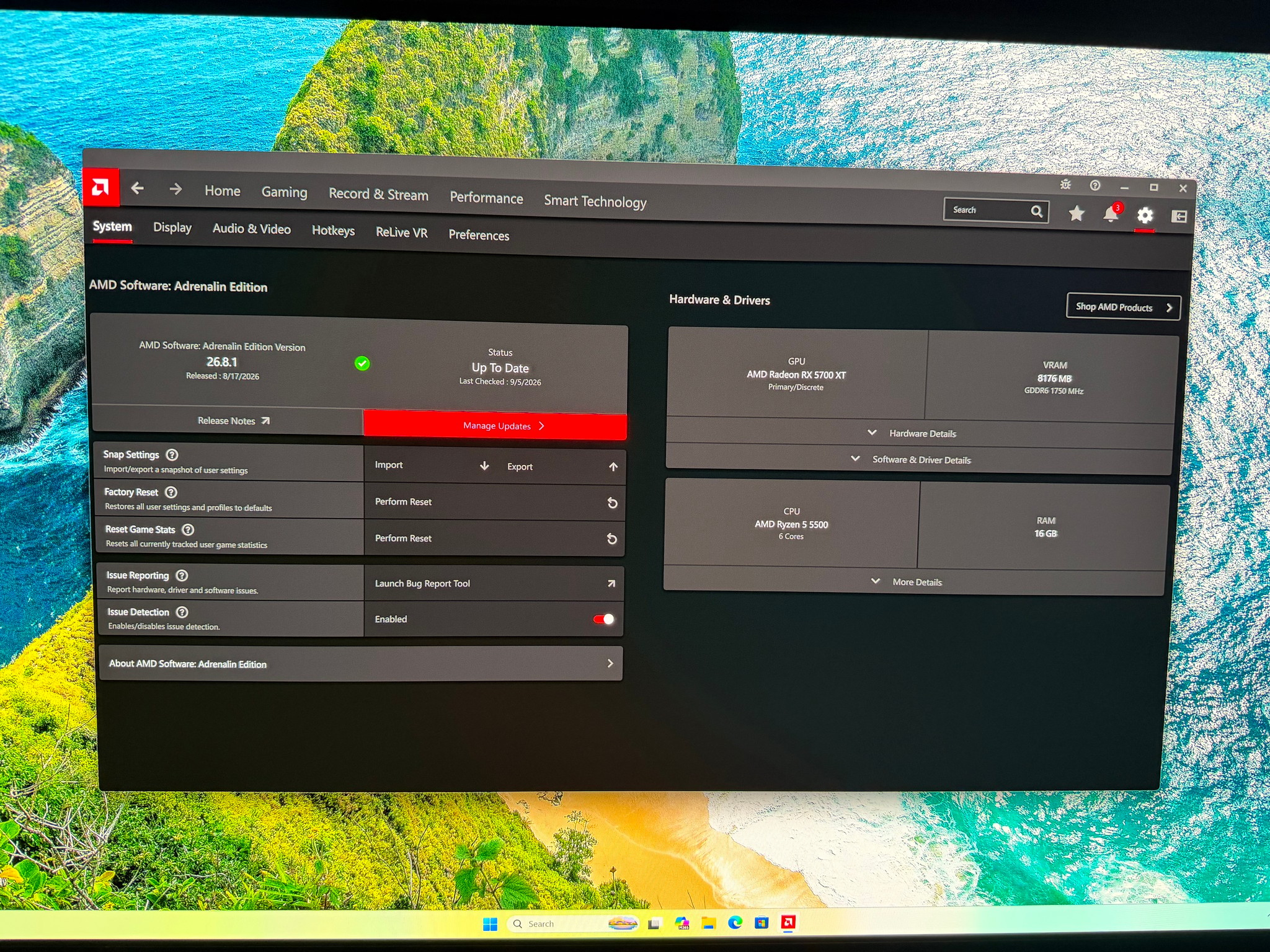This screenshot has width=1270, height=952.
Task: Open help for Snap Settings
Action: pyautogui.click(x=172, y=455)
